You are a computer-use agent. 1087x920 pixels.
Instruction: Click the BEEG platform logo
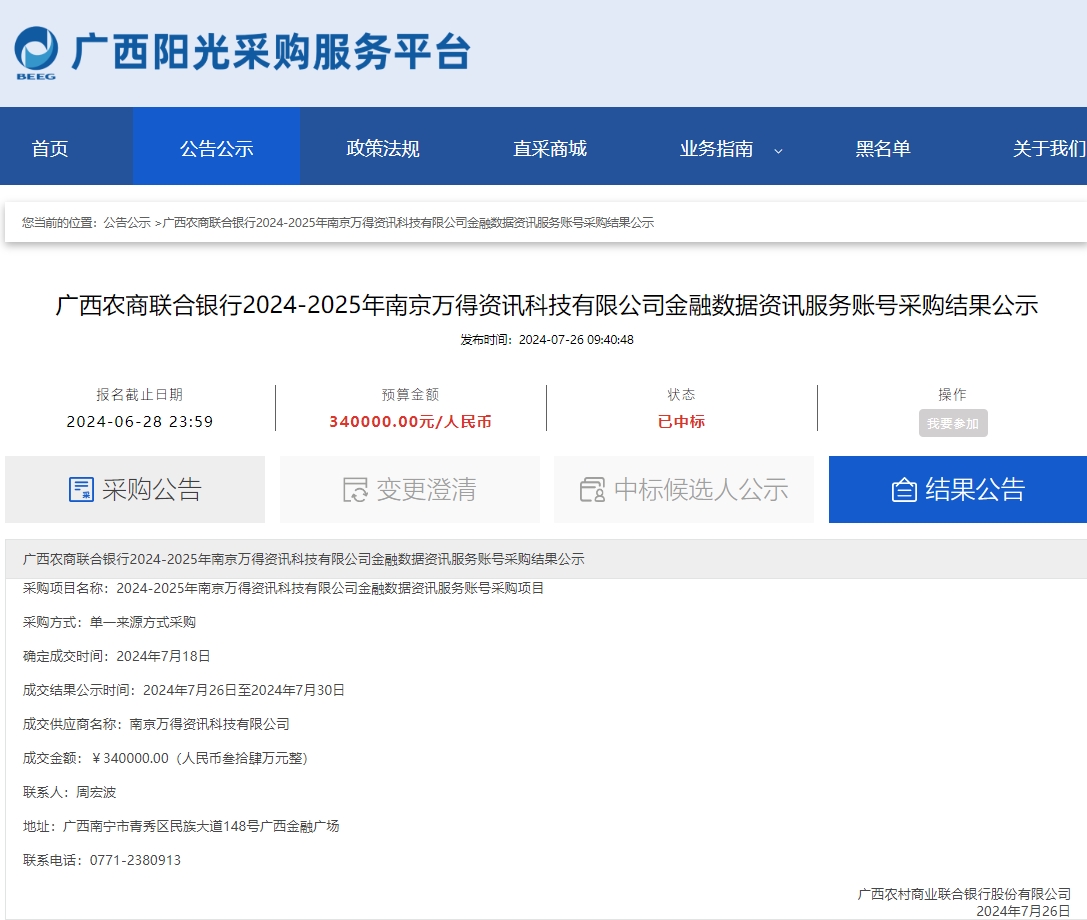click(36, 53)
